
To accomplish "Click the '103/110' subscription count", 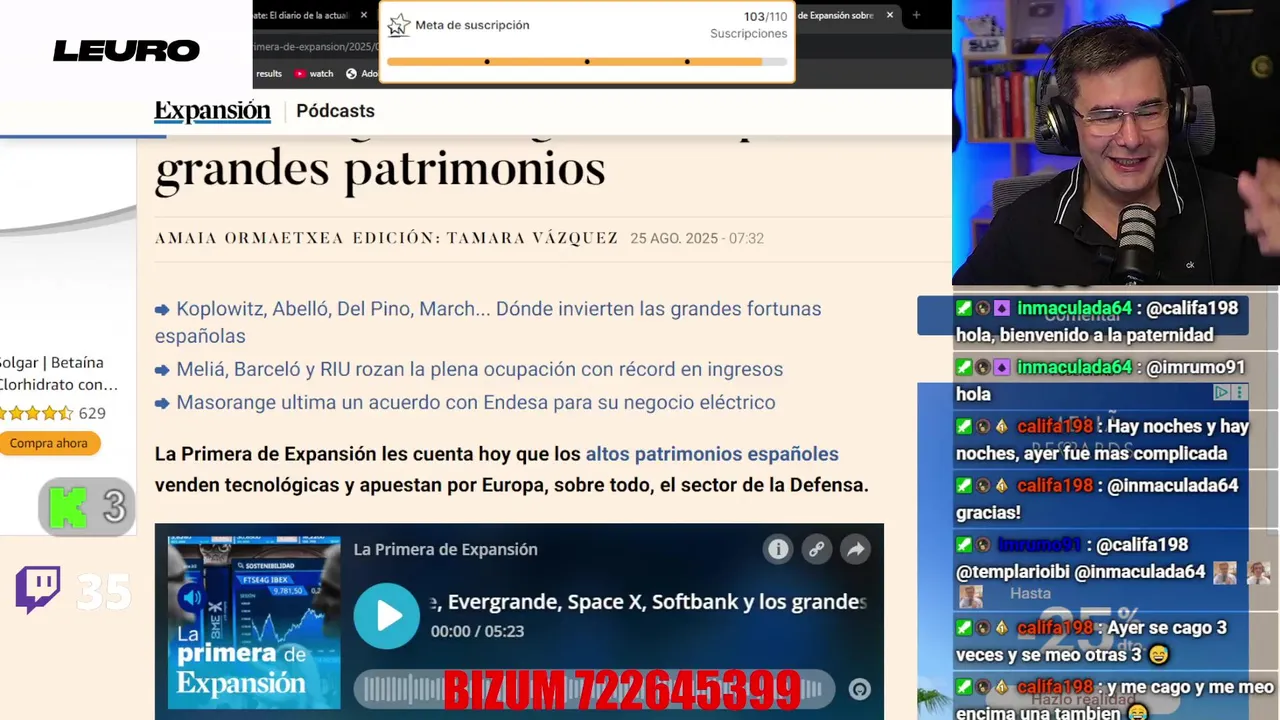I will (x=765, y=17).
